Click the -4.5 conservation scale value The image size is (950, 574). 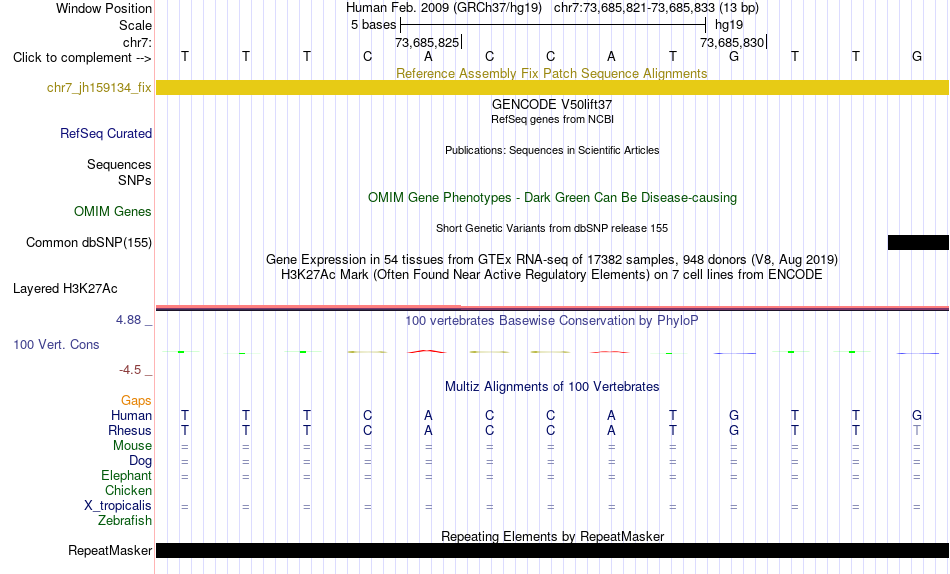[130, 370]
